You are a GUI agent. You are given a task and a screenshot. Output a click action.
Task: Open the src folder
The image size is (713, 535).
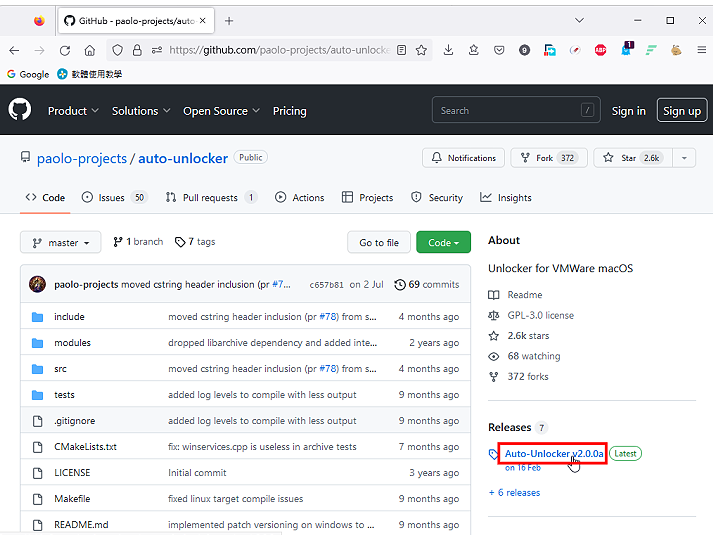(x=60, y=369)
